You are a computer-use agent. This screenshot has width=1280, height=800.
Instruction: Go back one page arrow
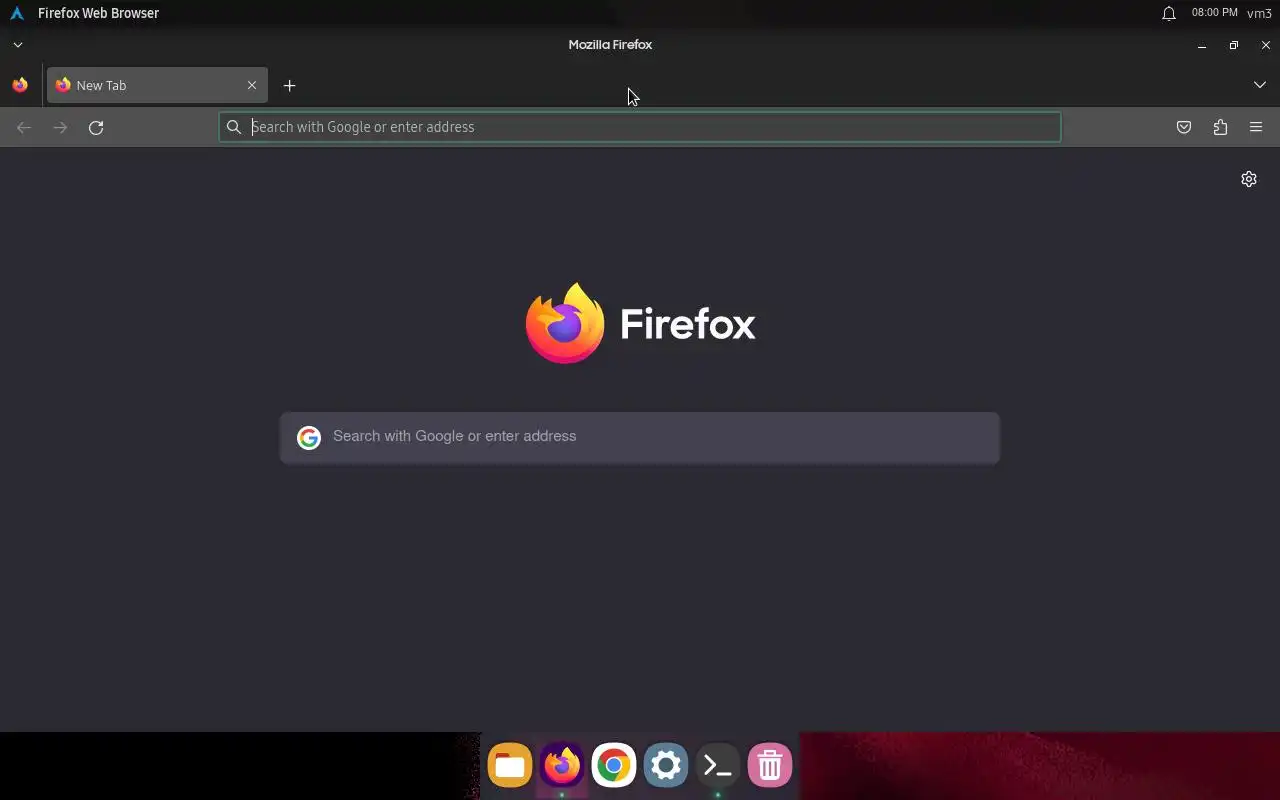(x=24, y=127)
